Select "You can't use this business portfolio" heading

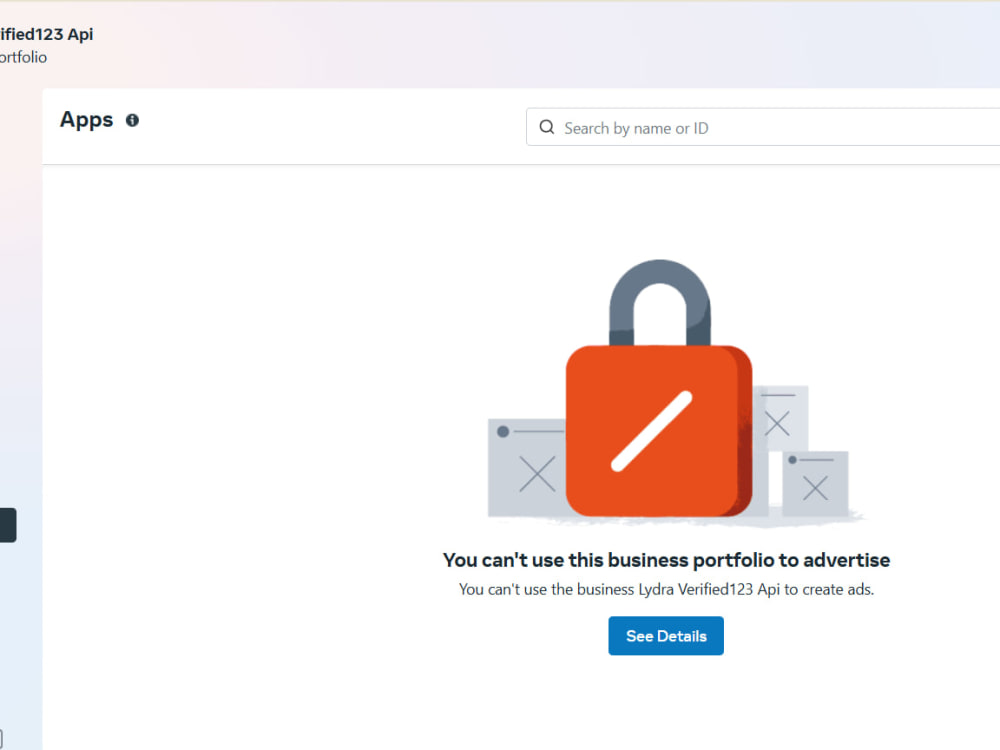point(666,559)
